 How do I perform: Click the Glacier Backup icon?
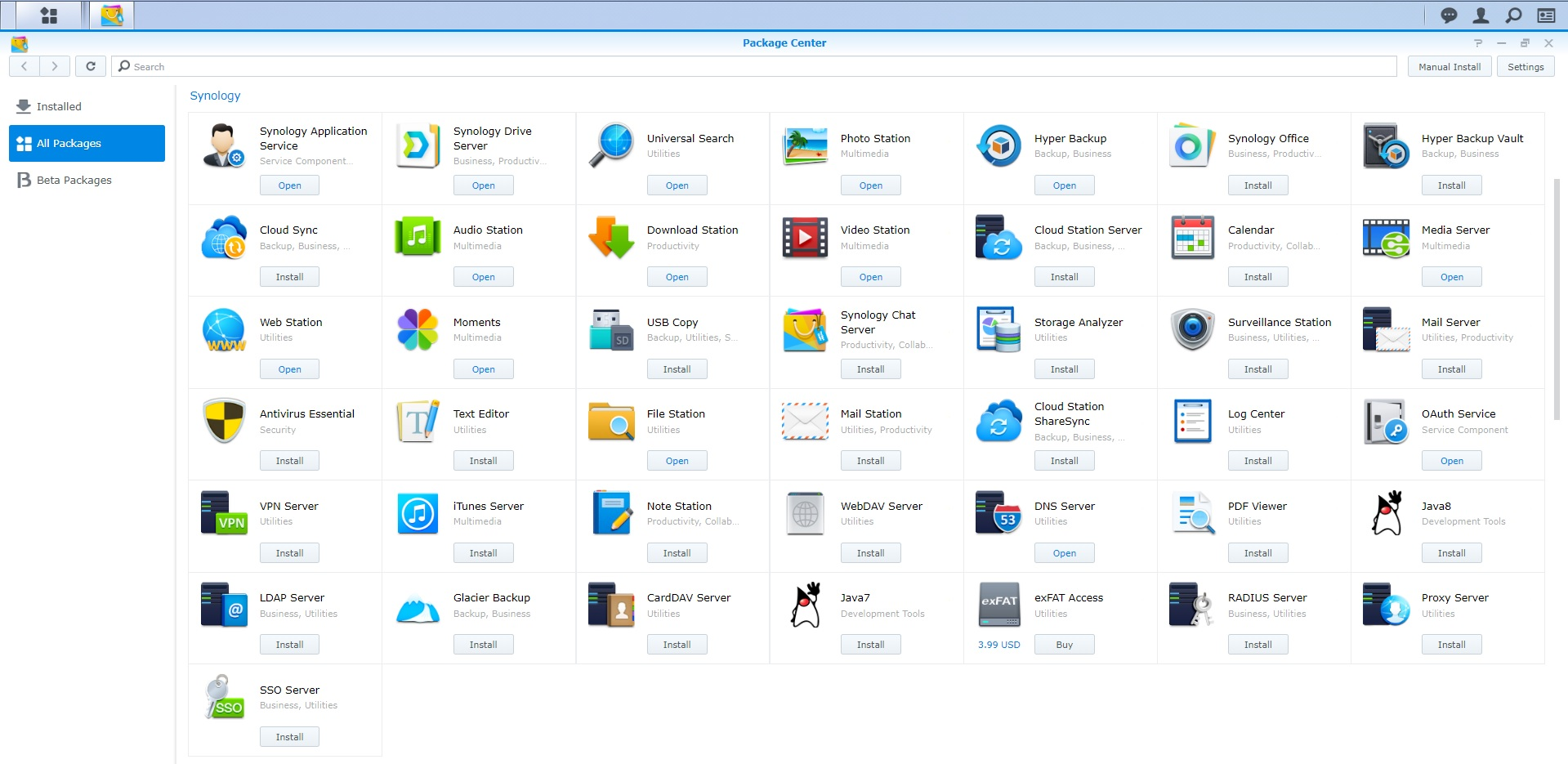[x=418, y=609]
